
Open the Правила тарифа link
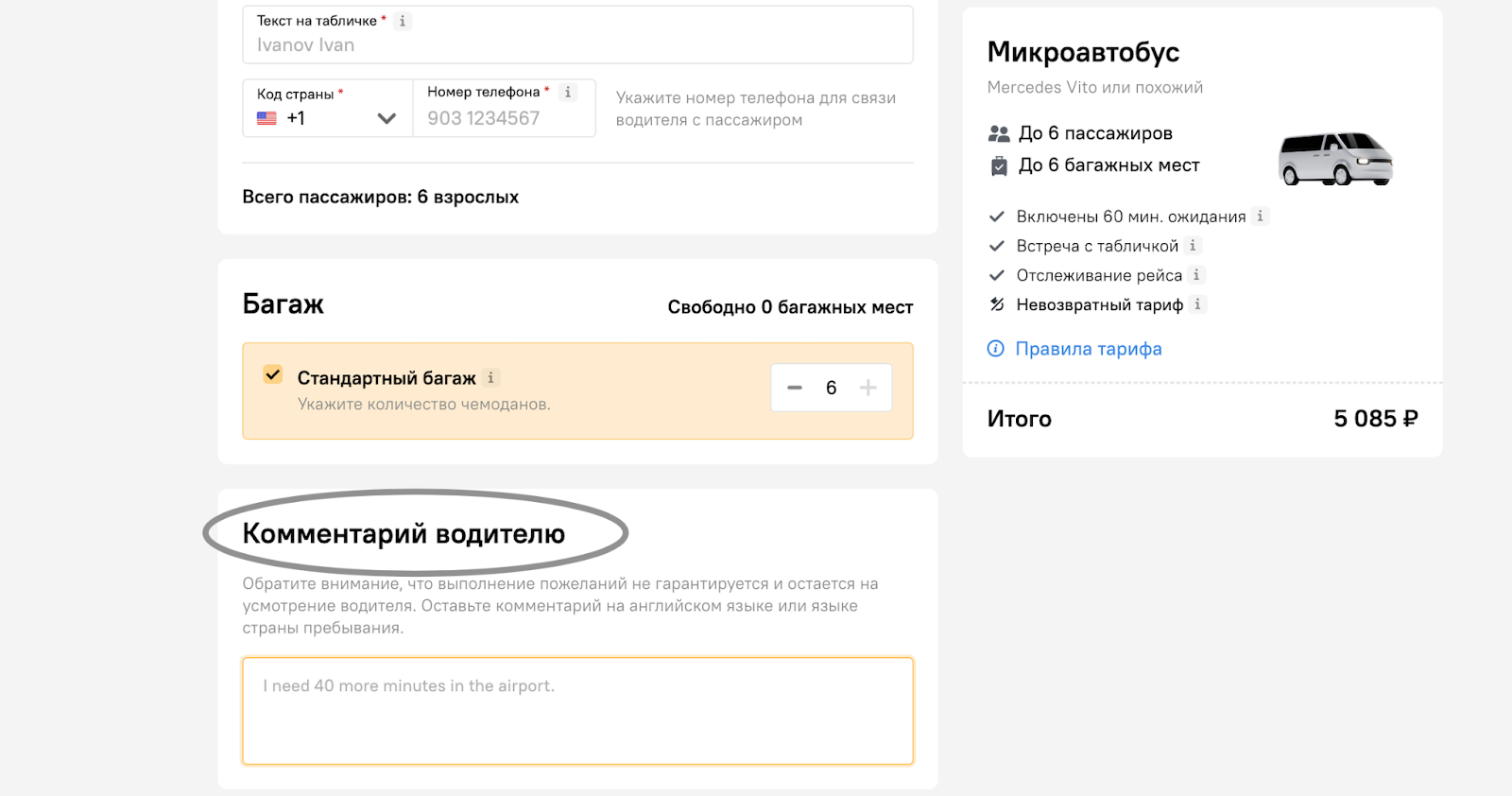[1089, 348]
